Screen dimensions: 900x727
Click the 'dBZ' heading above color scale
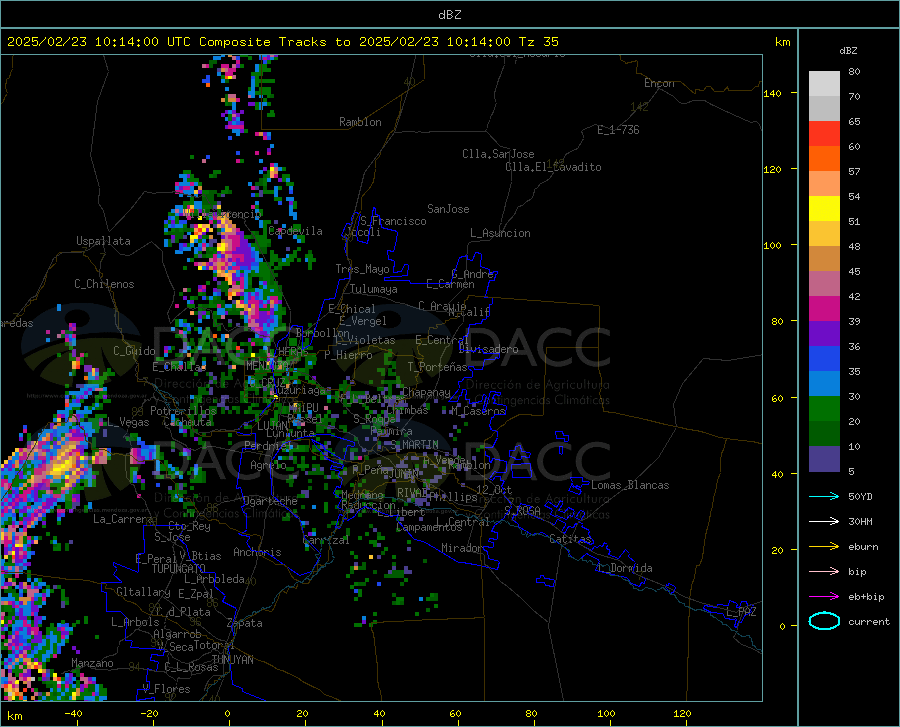pyautogui.click(x=848, y=50)
